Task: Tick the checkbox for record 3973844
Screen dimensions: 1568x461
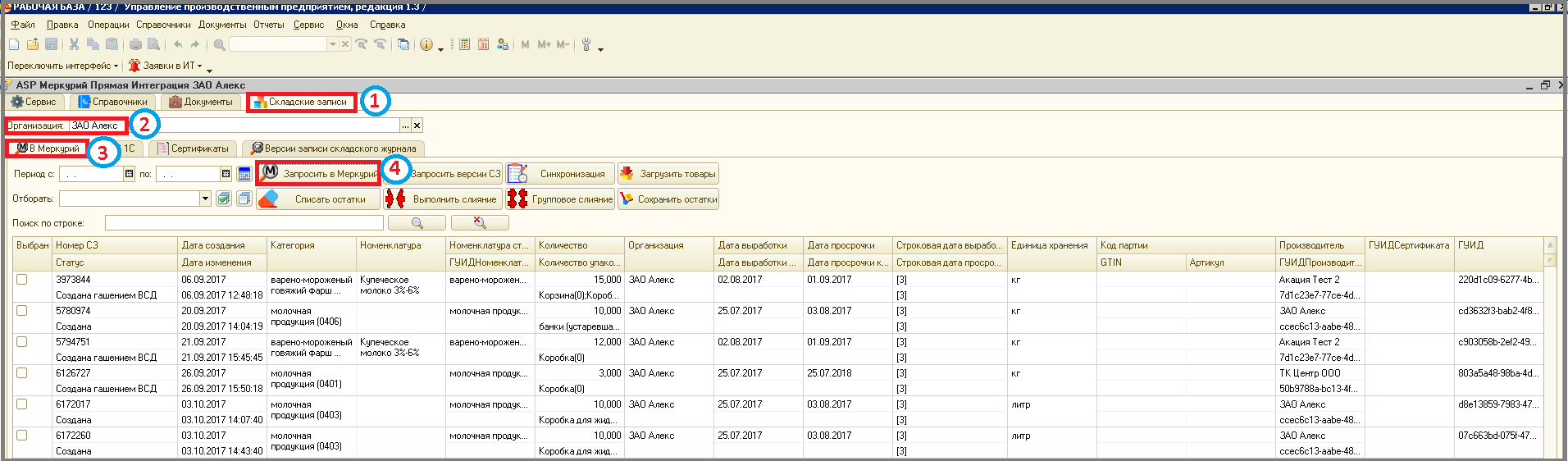Action: pos(22,280)
